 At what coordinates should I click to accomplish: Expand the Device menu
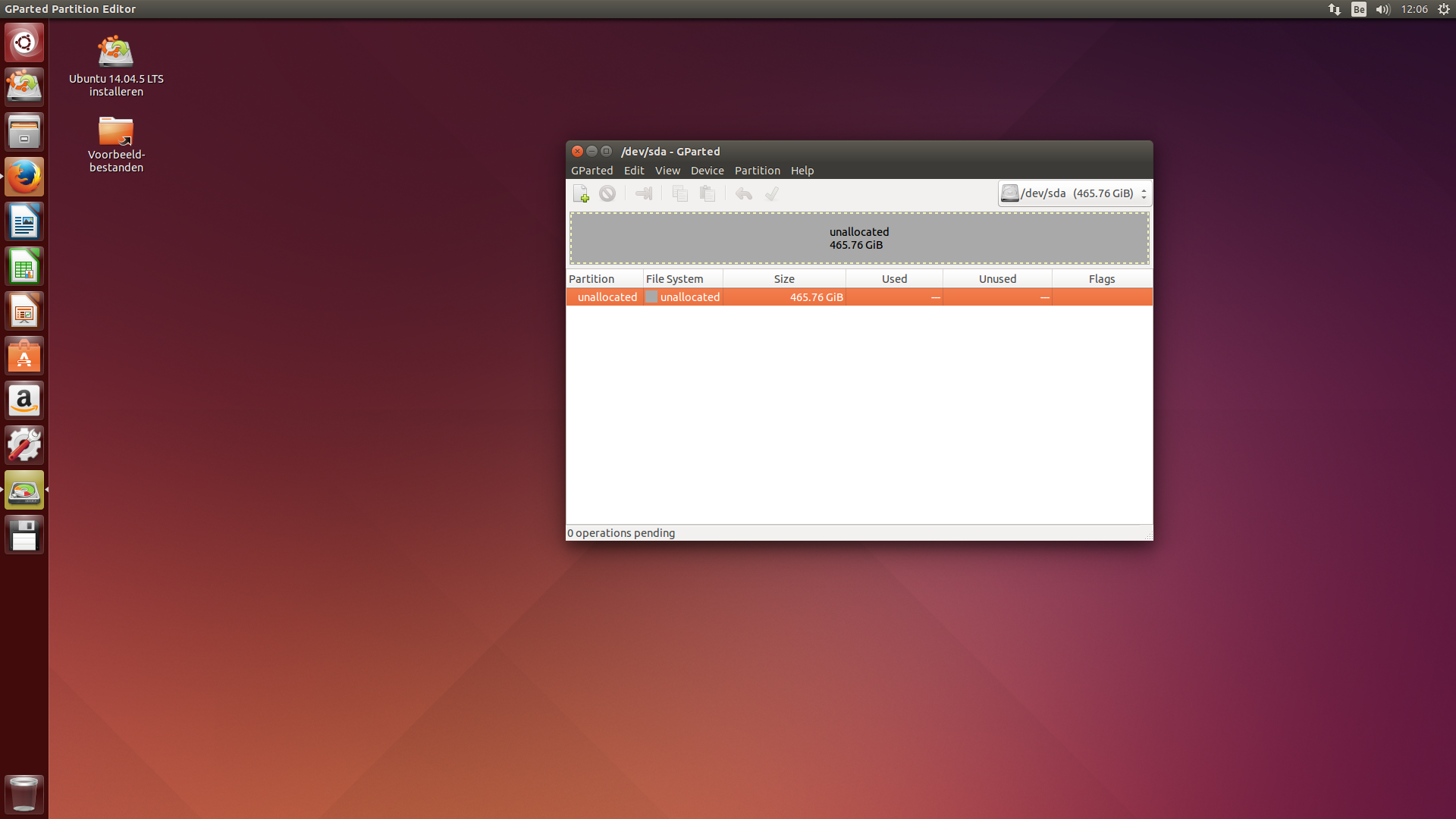click(x=707, y=171)
